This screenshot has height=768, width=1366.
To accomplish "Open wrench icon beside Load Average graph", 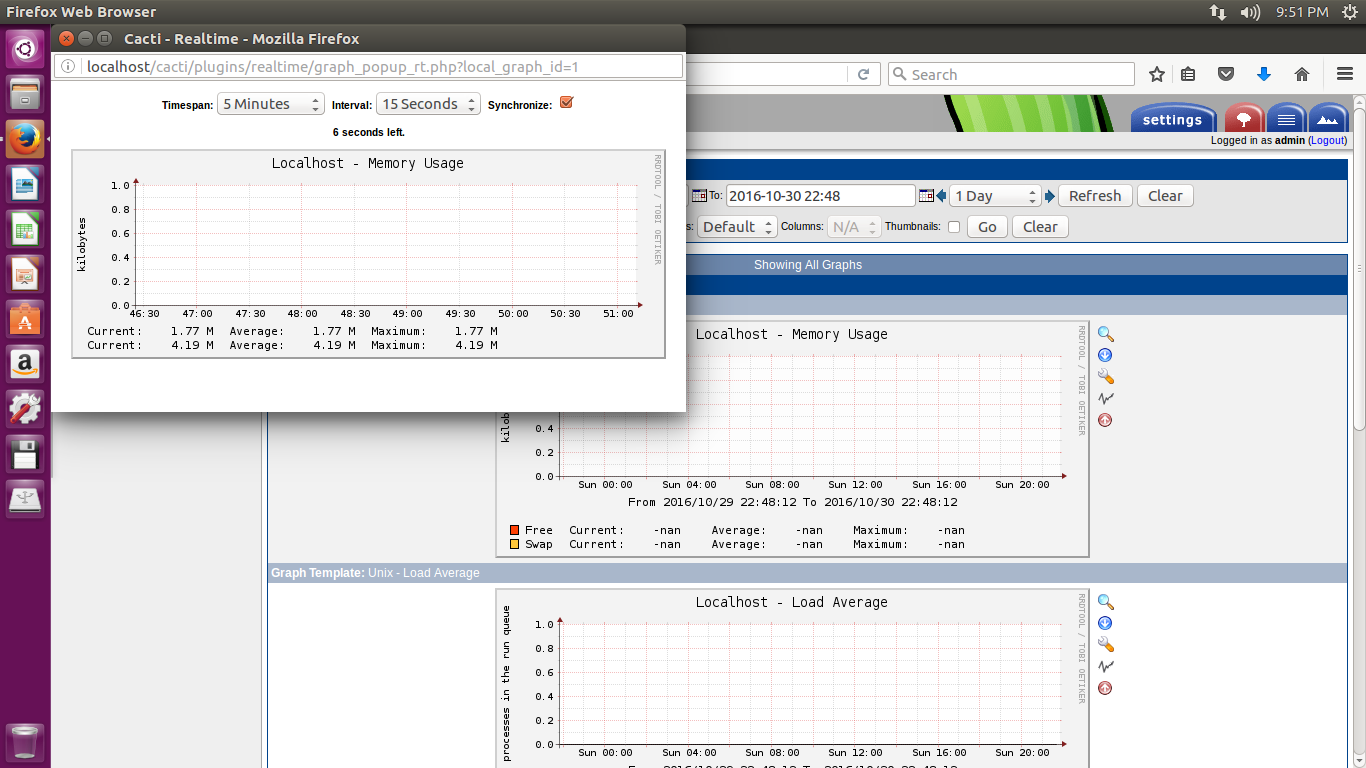I will pyautogui.click(x=1105, y=645).
